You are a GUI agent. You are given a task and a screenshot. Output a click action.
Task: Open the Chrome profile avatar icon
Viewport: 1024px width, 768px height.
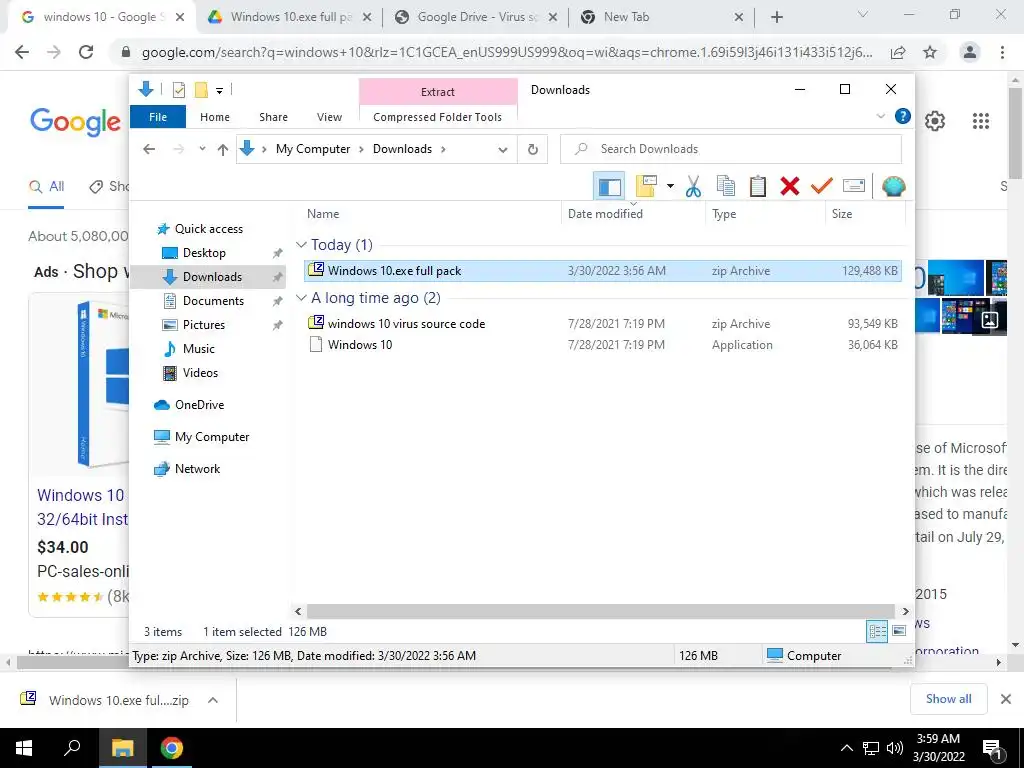tap(970, 52)
